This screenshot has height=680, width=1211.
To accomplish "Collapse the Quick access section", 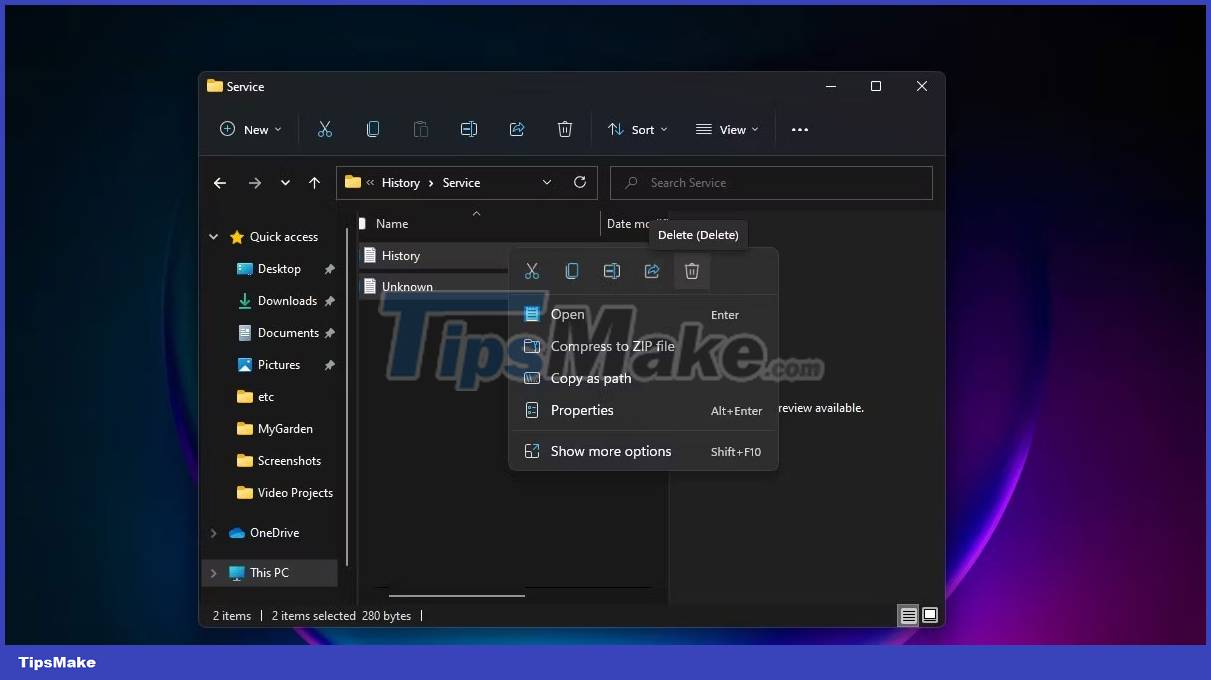I will pos(213,237).
